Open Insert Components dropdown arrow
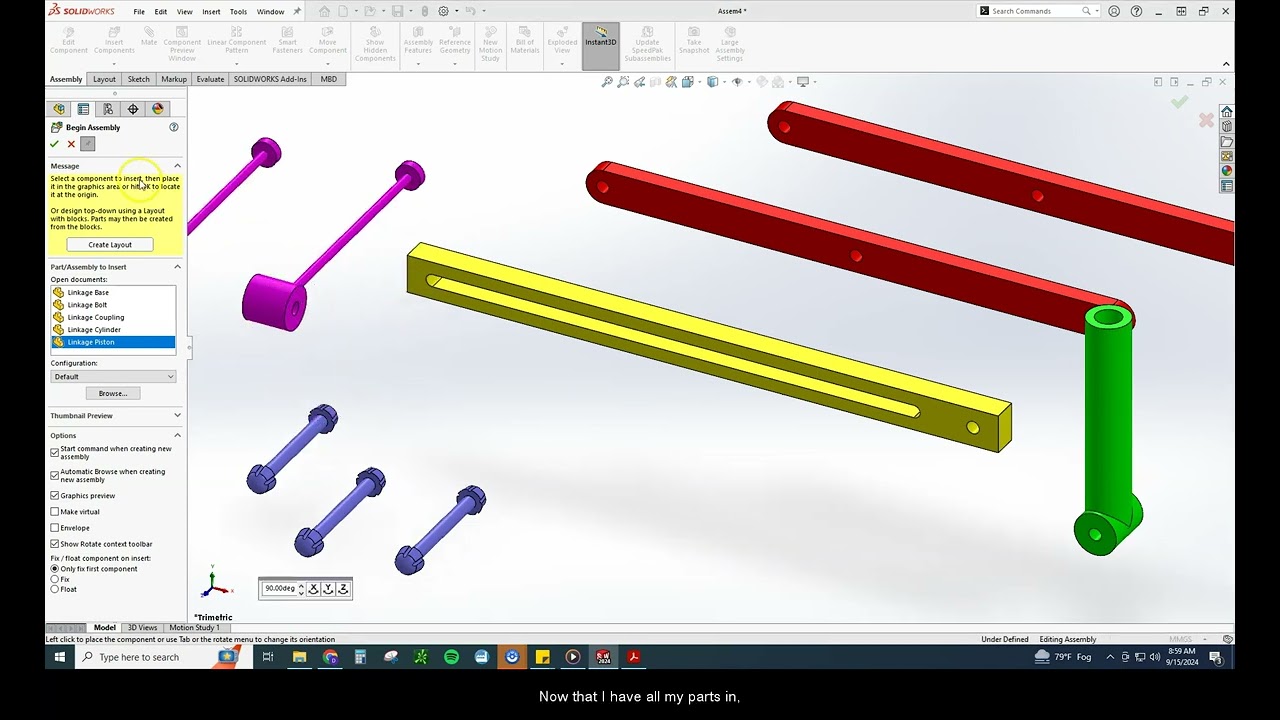The image size is (1280, 720). [x=114, y=64]
